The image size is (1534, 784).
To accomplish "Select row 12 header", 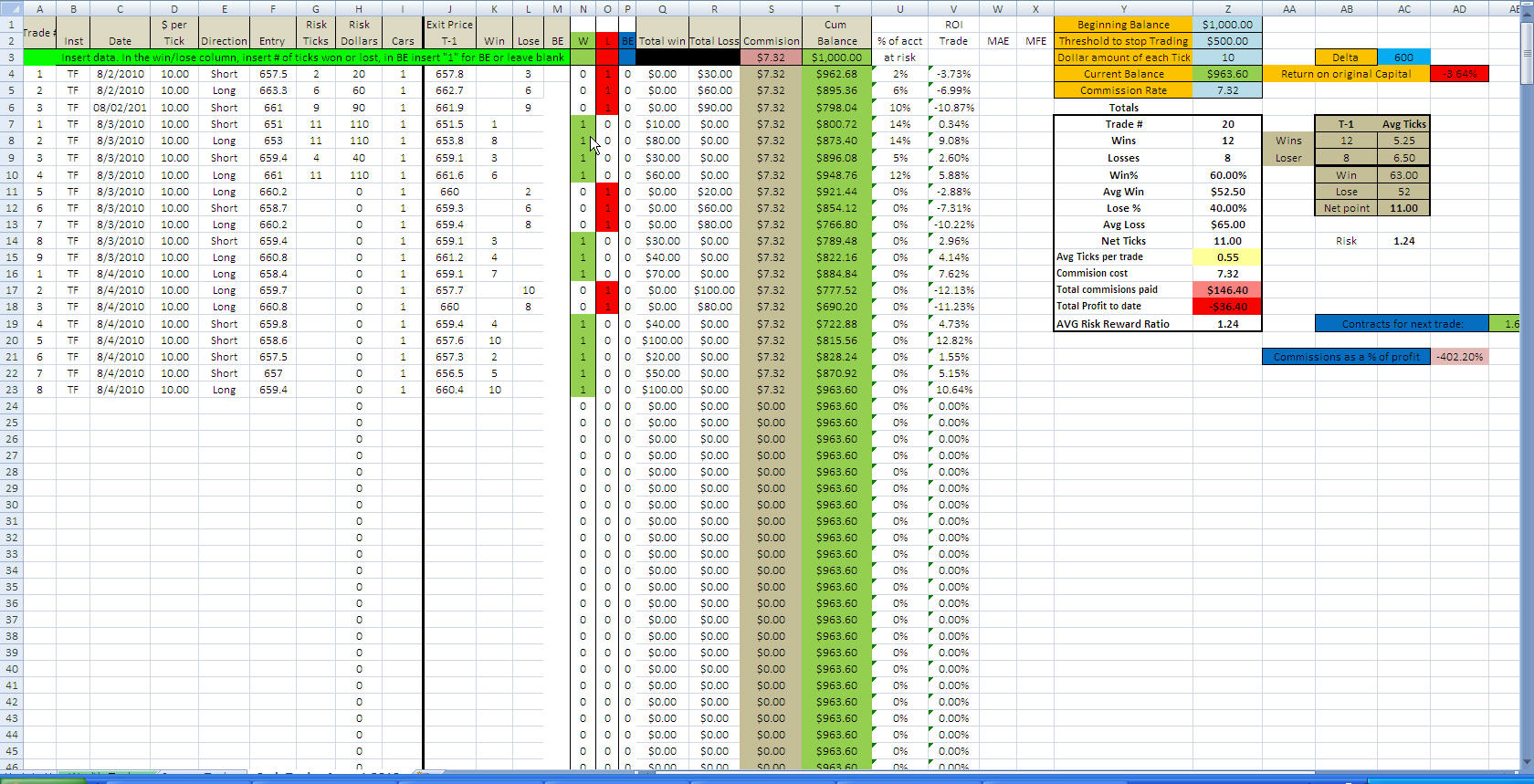I will [11, 208].
